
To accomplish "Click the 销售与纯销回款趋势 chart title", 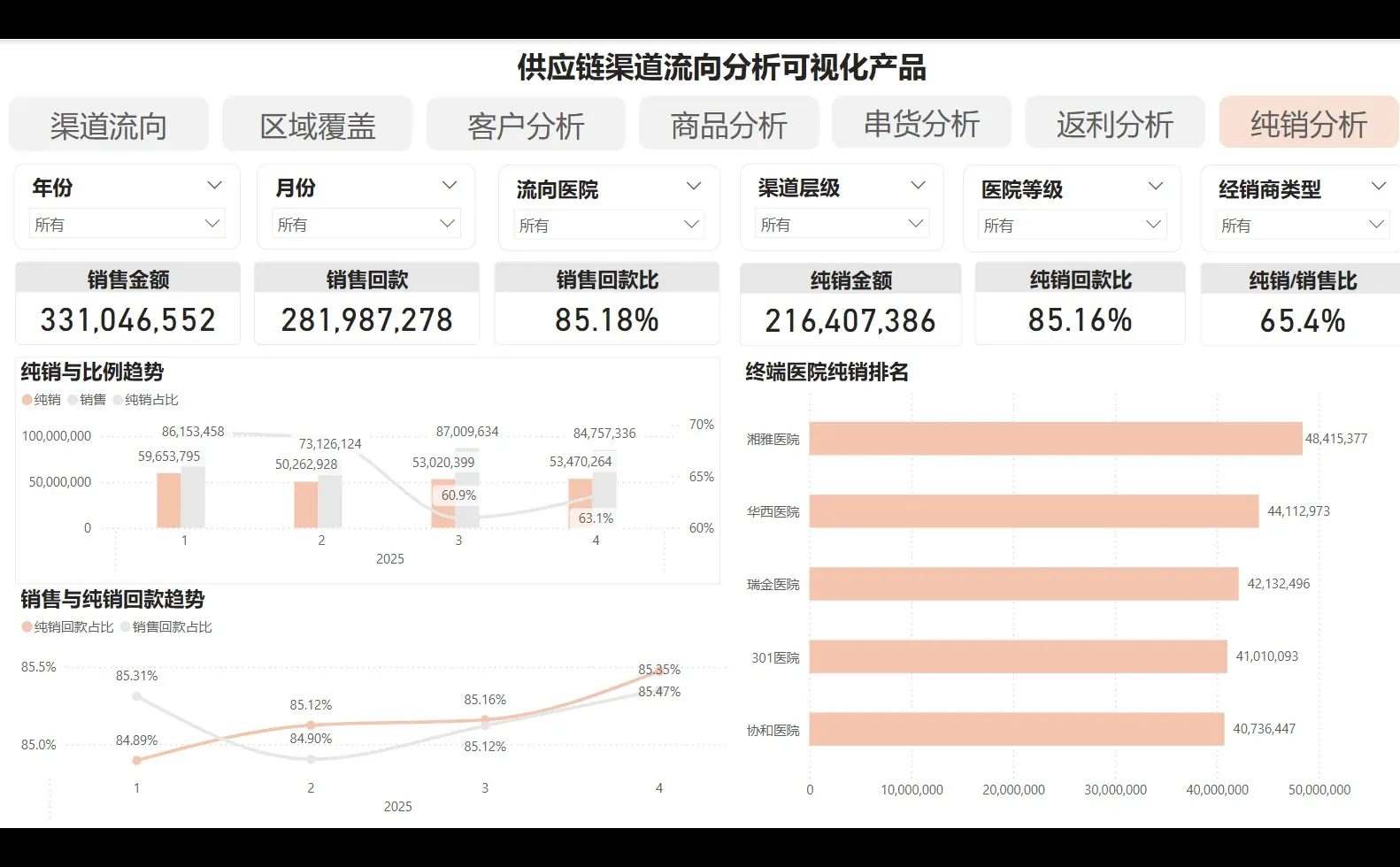I will coord(113,600).
